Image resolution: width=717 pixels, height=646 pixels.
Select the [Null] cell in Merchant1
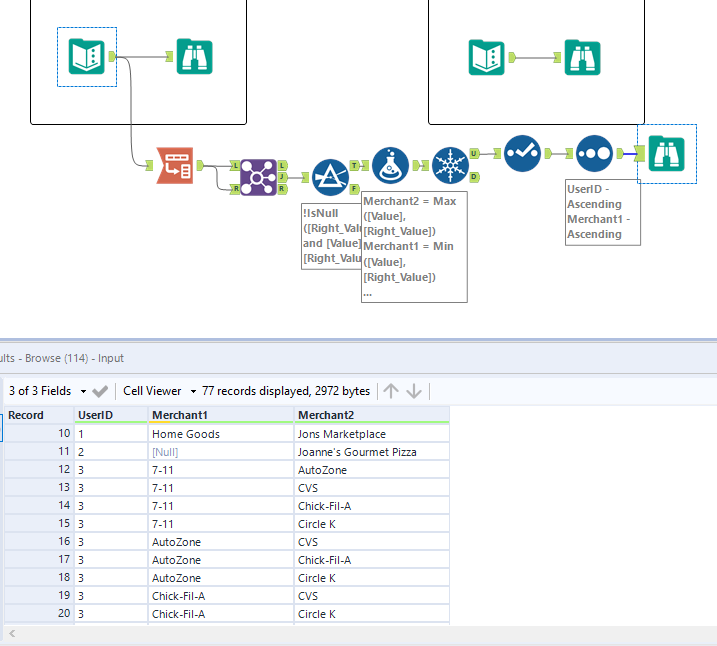[221, 452]
